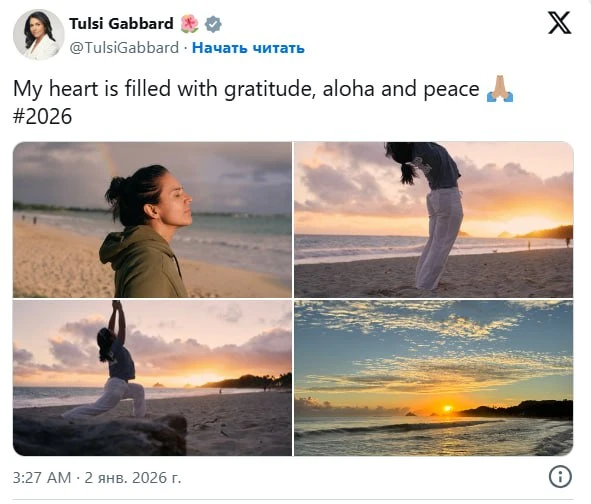This screenshot has width=591, height=504.
Task: Open the profile avatar picture
Action: click(38, 35)
